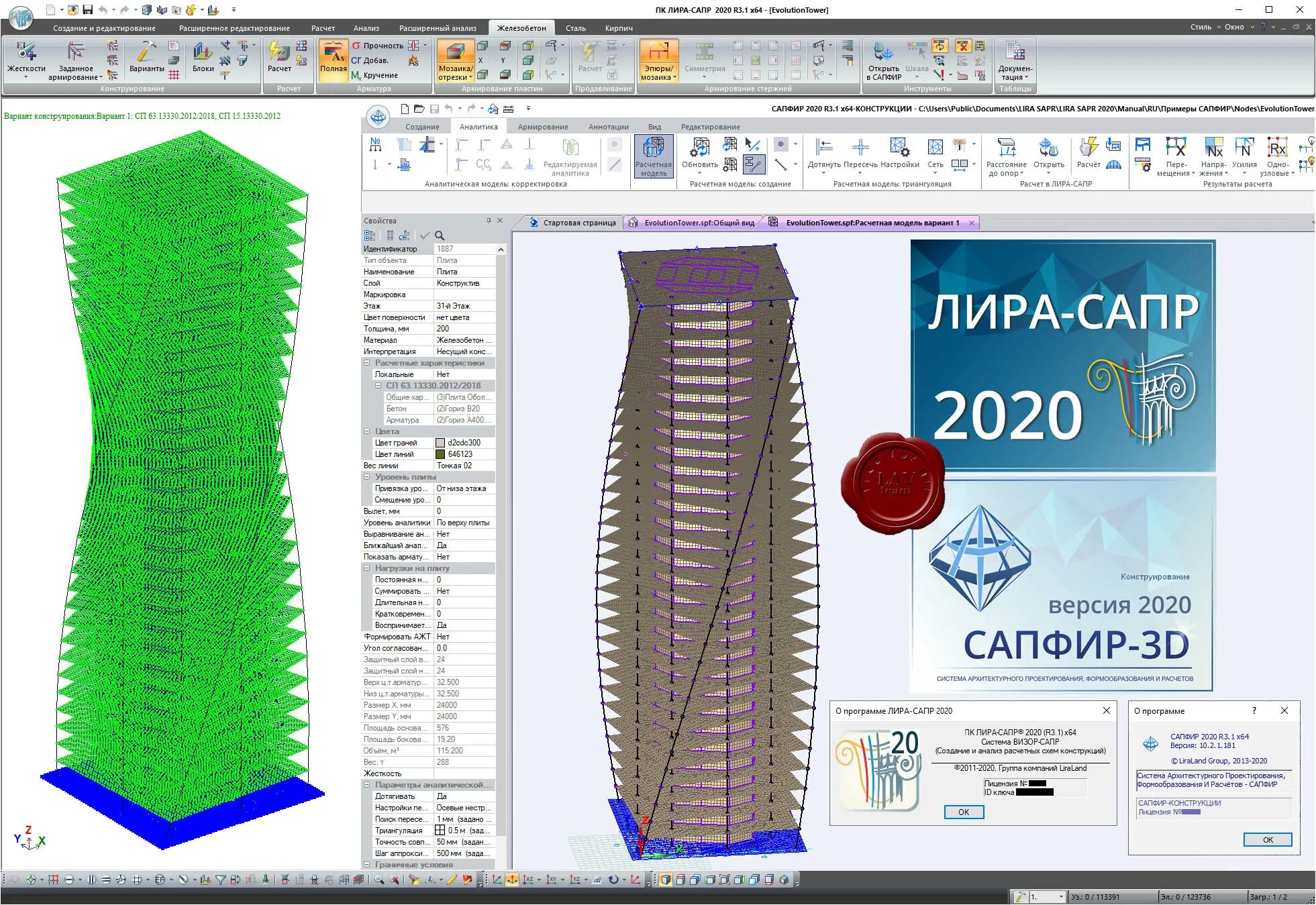Open Варианты hammer icon
The height and width of the screenshot is (905, 1316).
(x=146, y=52)
